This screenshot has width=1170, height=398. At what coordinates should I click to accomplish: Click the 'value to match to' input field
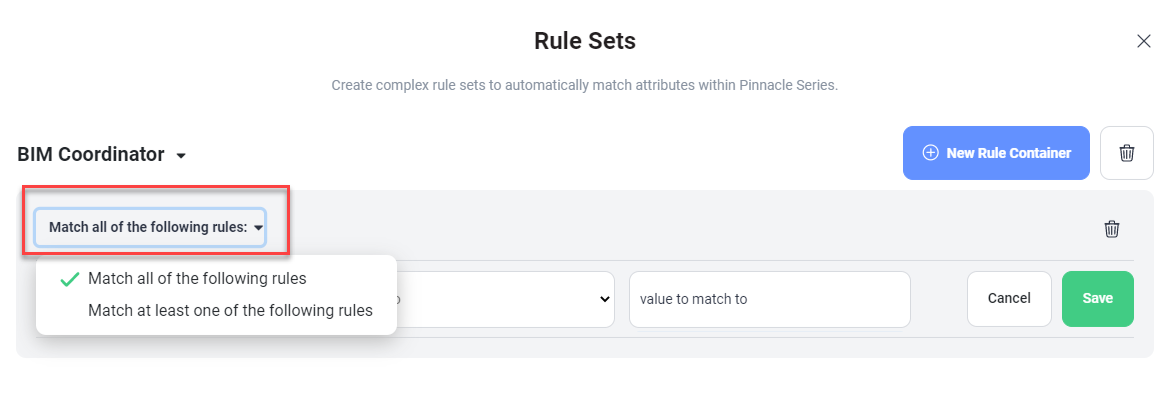click(769, 299)
